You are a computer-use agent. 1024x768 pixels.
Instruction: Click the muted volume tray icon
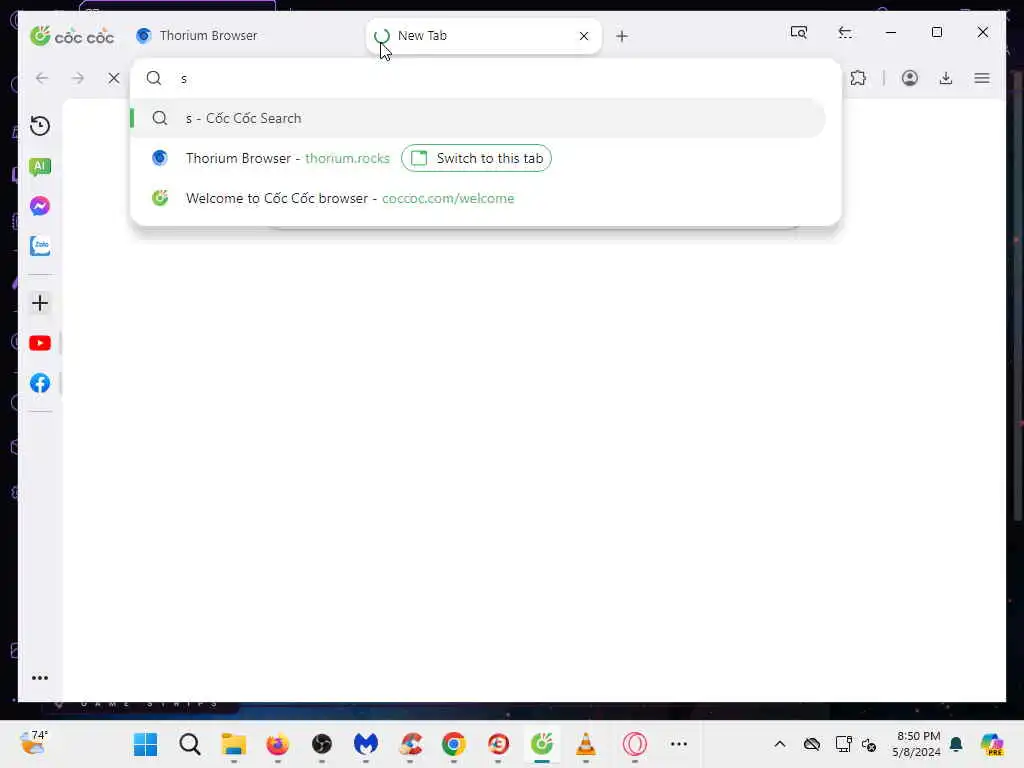(869, 744)
